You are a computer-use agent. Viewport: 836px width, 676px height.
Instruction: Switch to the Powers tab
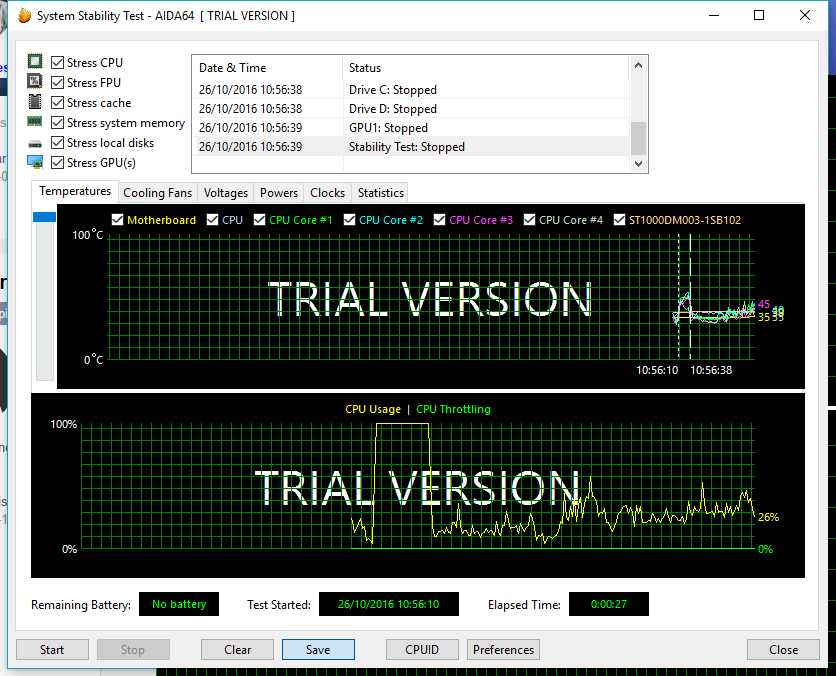pyautogui.click(x=279, y=192)
